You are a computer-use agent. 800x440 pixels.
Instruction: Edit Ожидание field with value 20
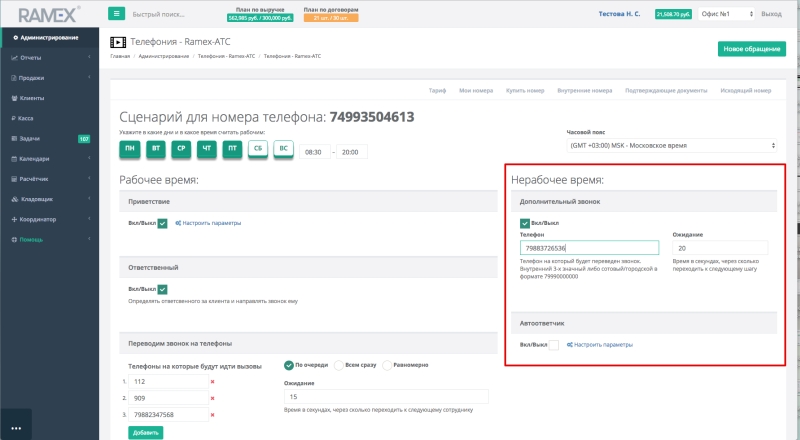[x=720, y=248]
